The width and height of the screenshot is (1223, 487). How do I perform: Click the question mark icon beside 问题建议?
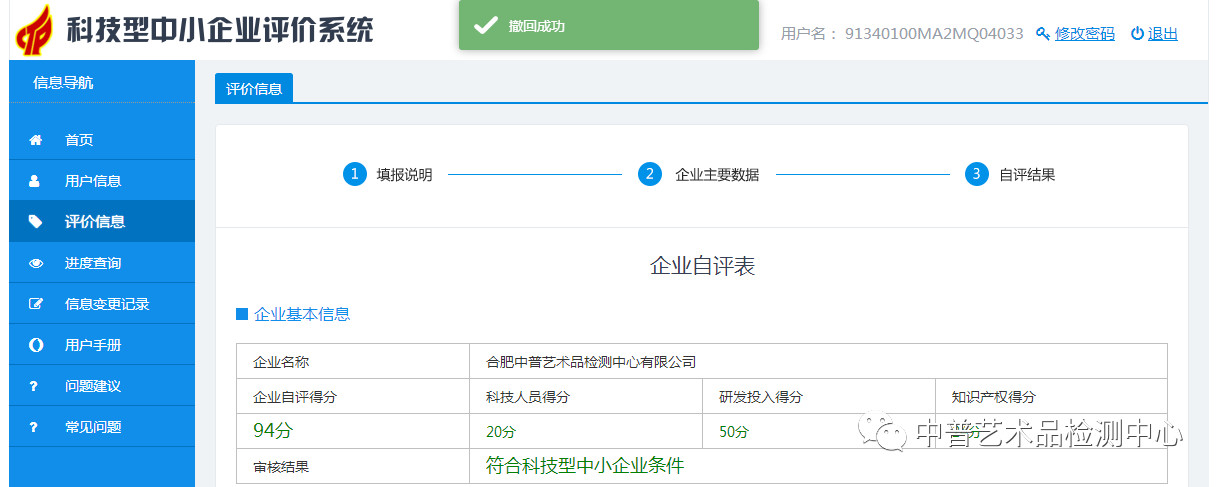point(33,386)
